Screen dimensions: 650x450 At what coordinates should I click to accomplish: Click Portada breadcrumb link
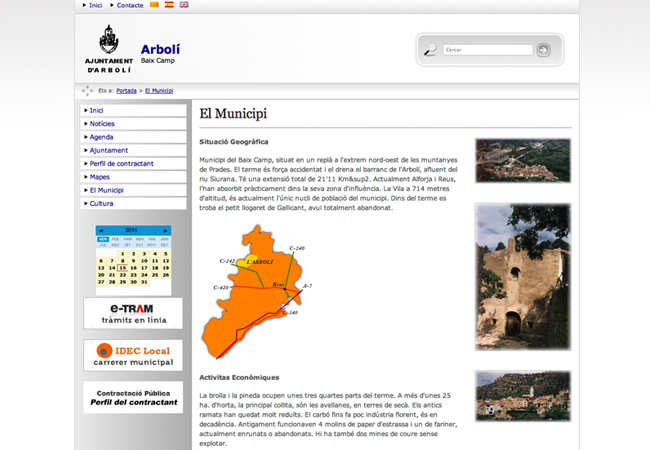click(126, 90)
